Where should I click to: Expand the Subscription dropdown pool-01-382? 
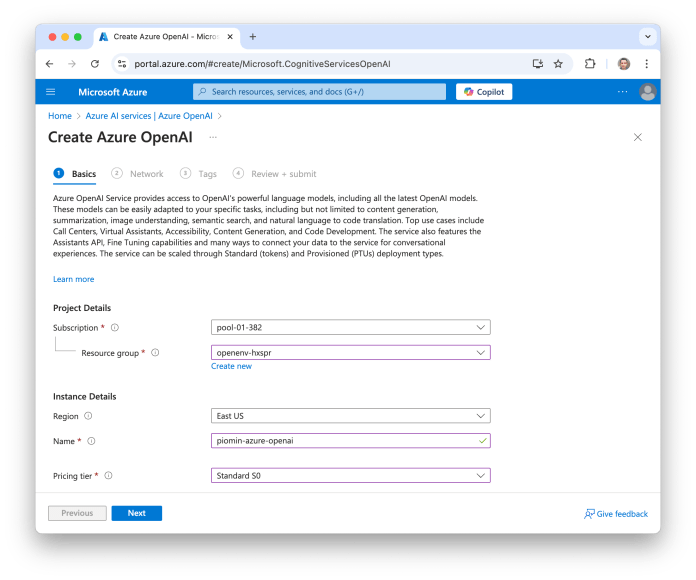(x=351, y=327)
